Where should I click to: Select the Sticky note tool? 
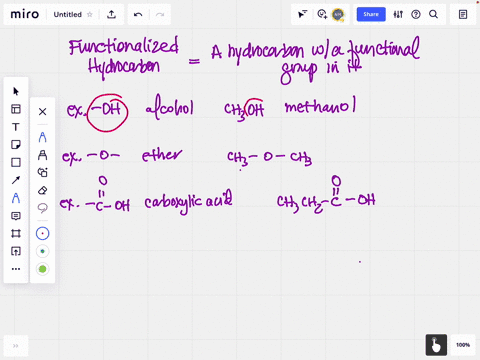[16, 145]
